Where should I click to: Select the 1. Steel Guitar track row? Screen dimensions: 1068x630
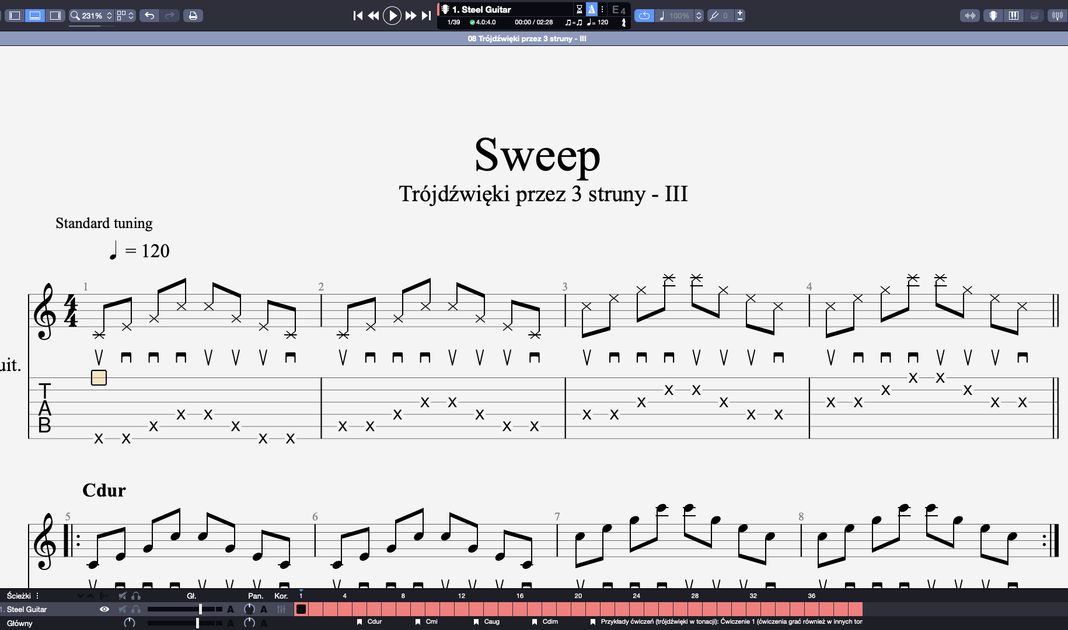40,609
